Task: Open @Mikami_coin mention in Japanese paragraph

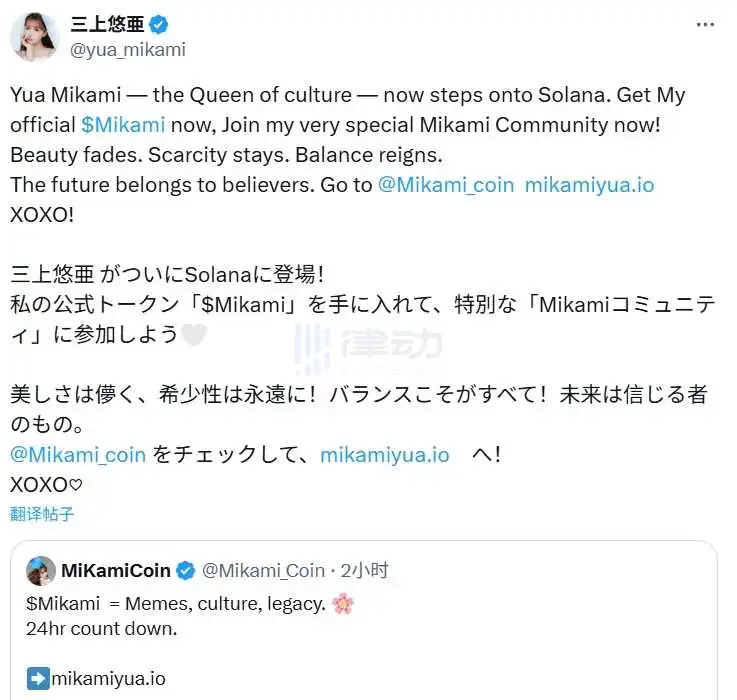Action: [78, 454]
